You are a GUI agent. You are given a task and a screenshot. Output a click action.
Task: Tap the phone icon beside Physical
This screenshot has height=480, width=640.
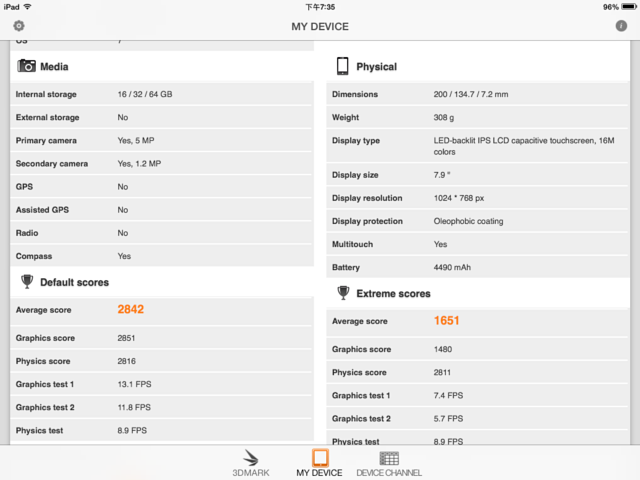(x=342, y=66)
